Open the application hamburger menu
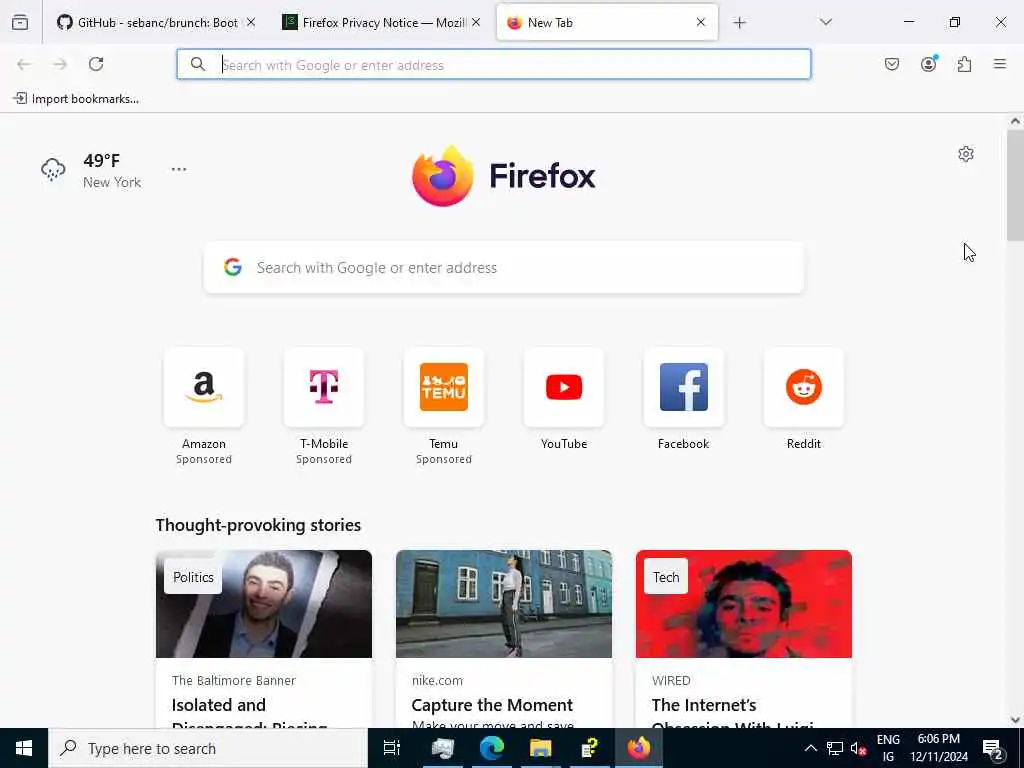1024x768 pixels. point(1000,64)
